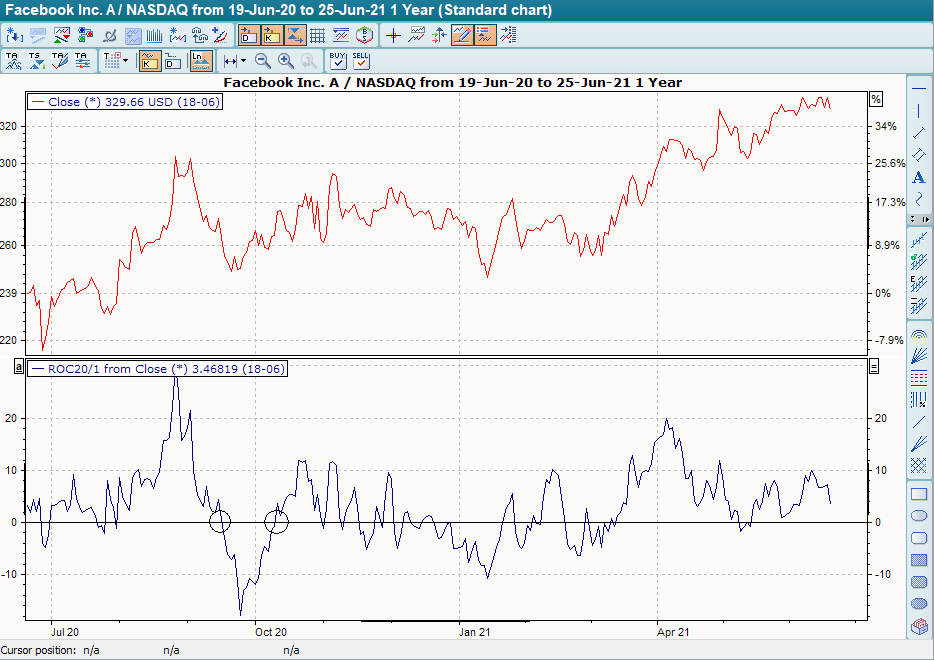This screenshot has width=934, height=660.
Task: Click the Close 329.66 USD legend label
Action: (134, 102)
